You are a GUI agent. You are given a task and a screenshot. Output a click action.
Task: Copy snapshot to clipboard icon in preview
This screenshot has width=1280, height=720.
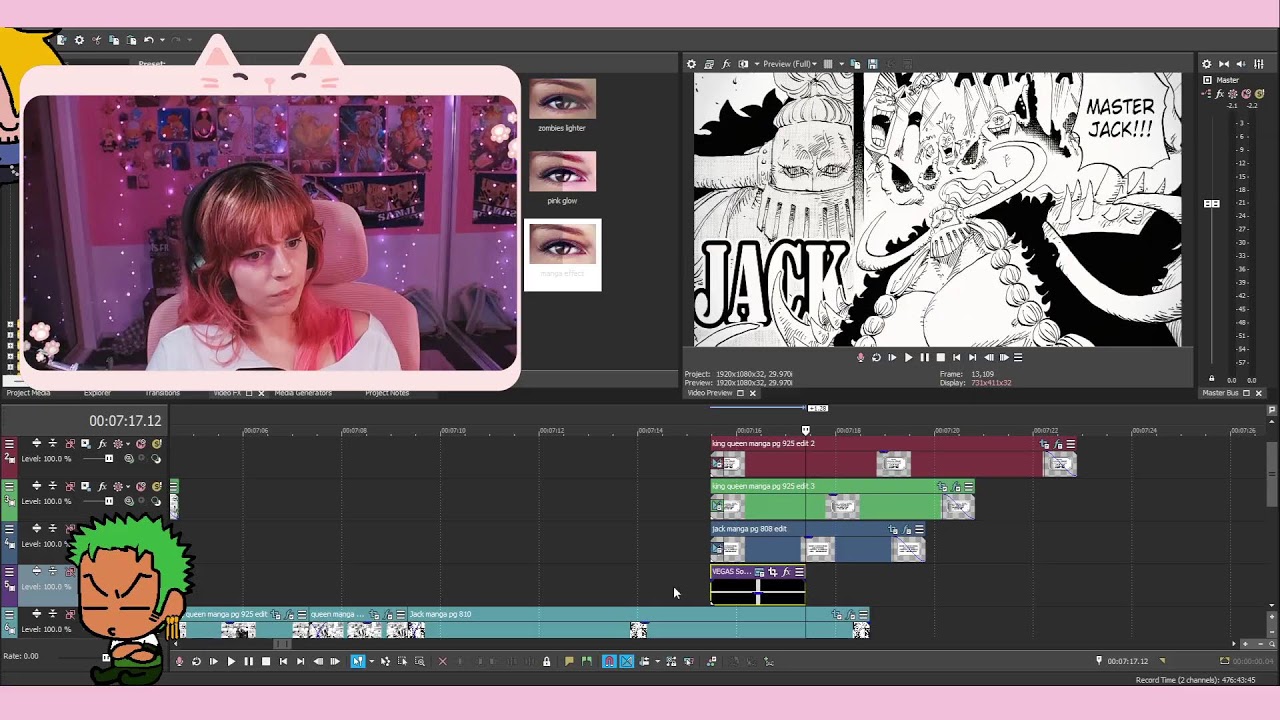point(855,64)
